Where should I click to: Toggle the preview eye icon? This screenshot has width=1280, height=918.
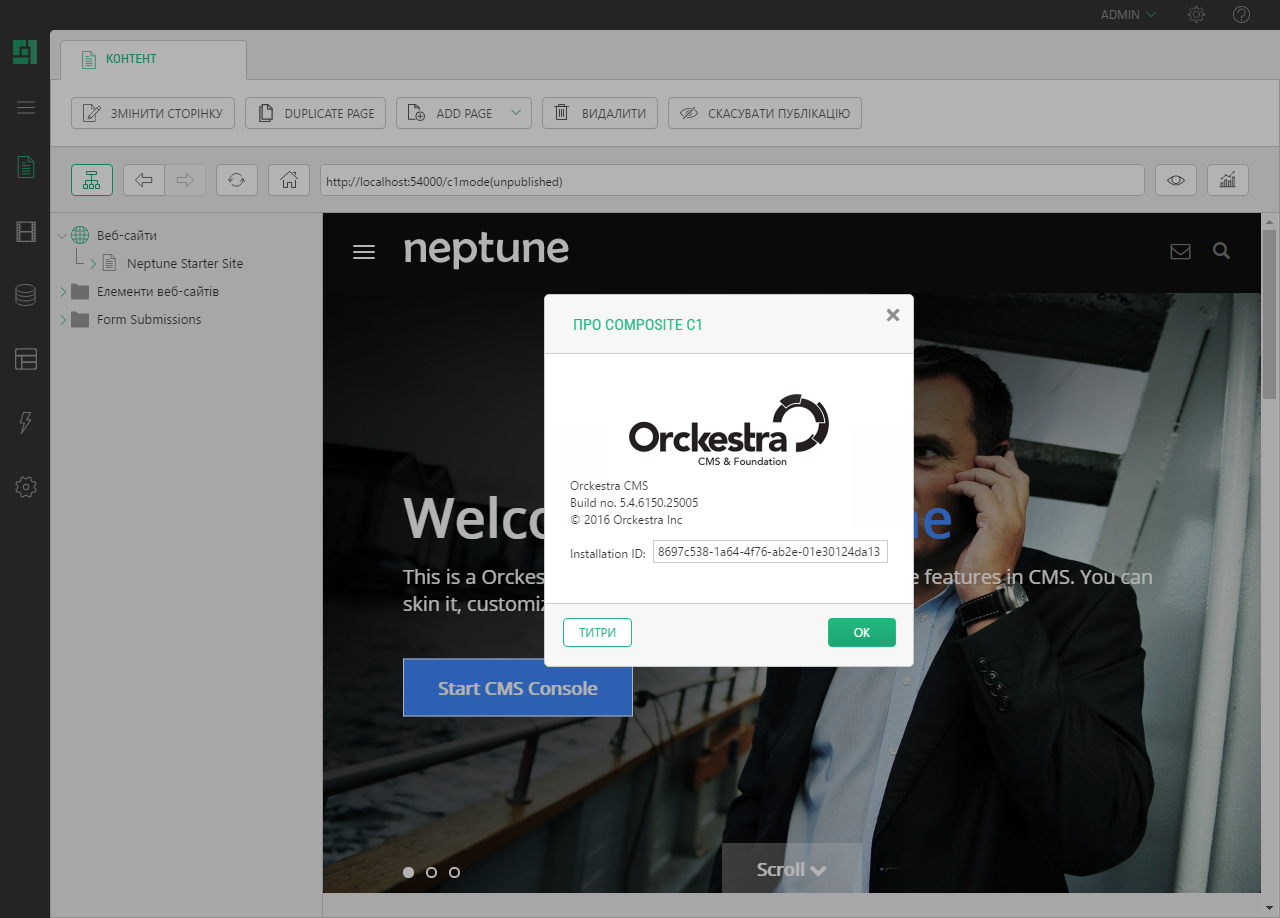tap(1176, 180)
